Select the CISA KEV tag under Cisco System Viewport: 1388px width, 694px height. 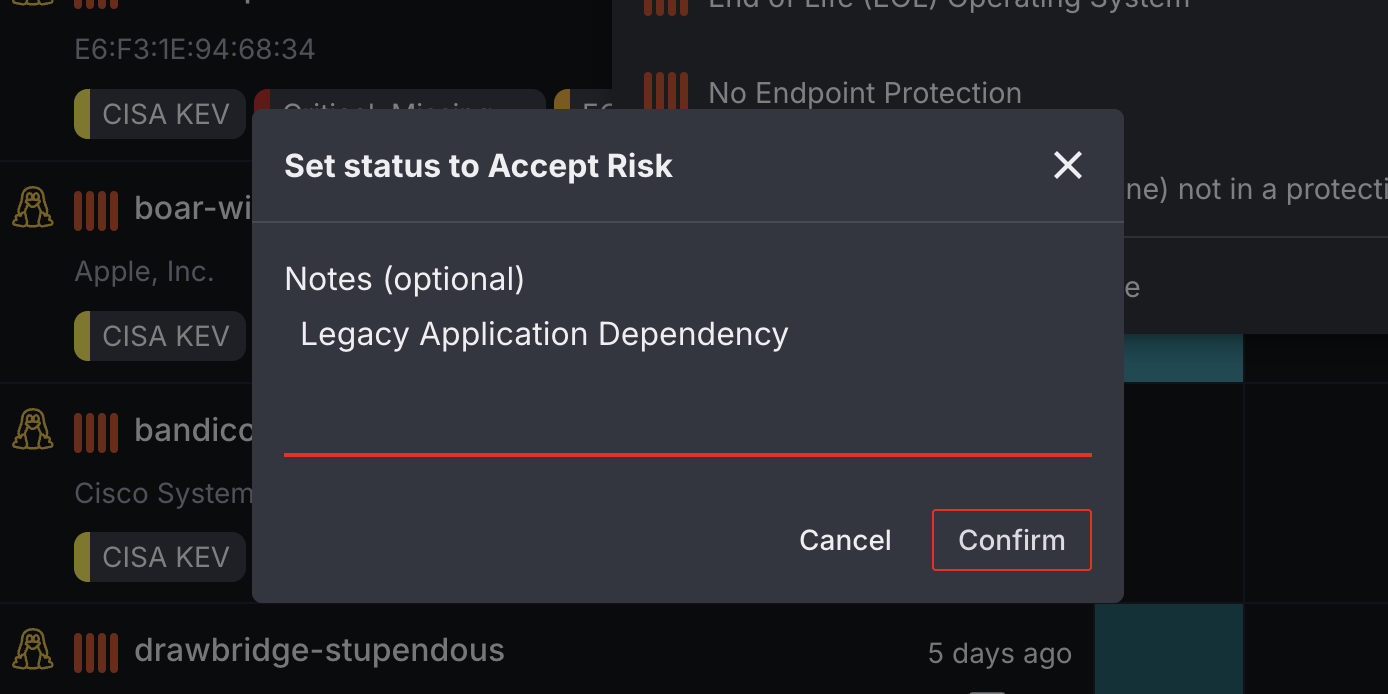[x=160, y=556]
